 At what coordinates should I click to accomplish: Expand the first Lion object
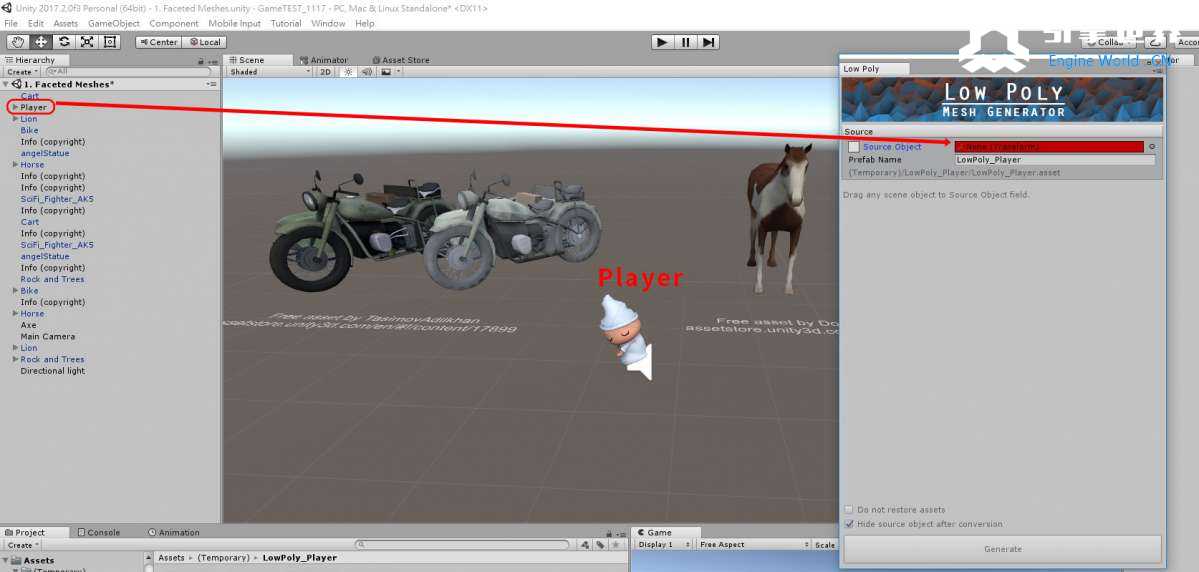[15, 119]
